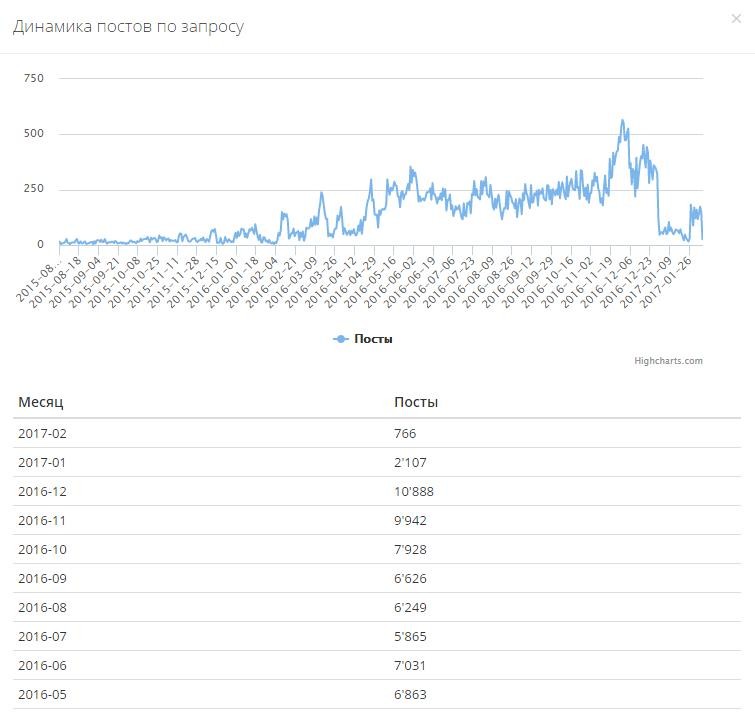Click the Месяц column header
755x715 pixels.
coord(40,402)
